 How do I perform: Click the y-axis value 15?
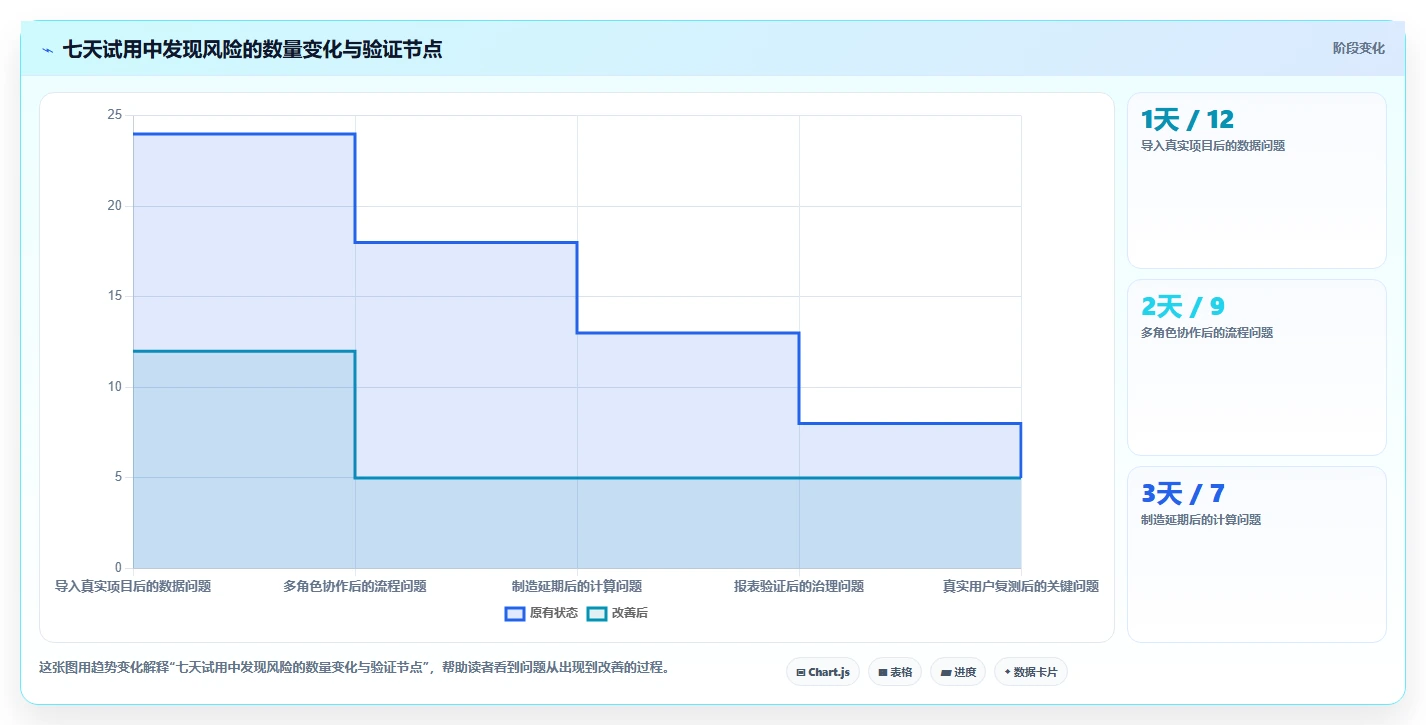click(x=114, y=296)
